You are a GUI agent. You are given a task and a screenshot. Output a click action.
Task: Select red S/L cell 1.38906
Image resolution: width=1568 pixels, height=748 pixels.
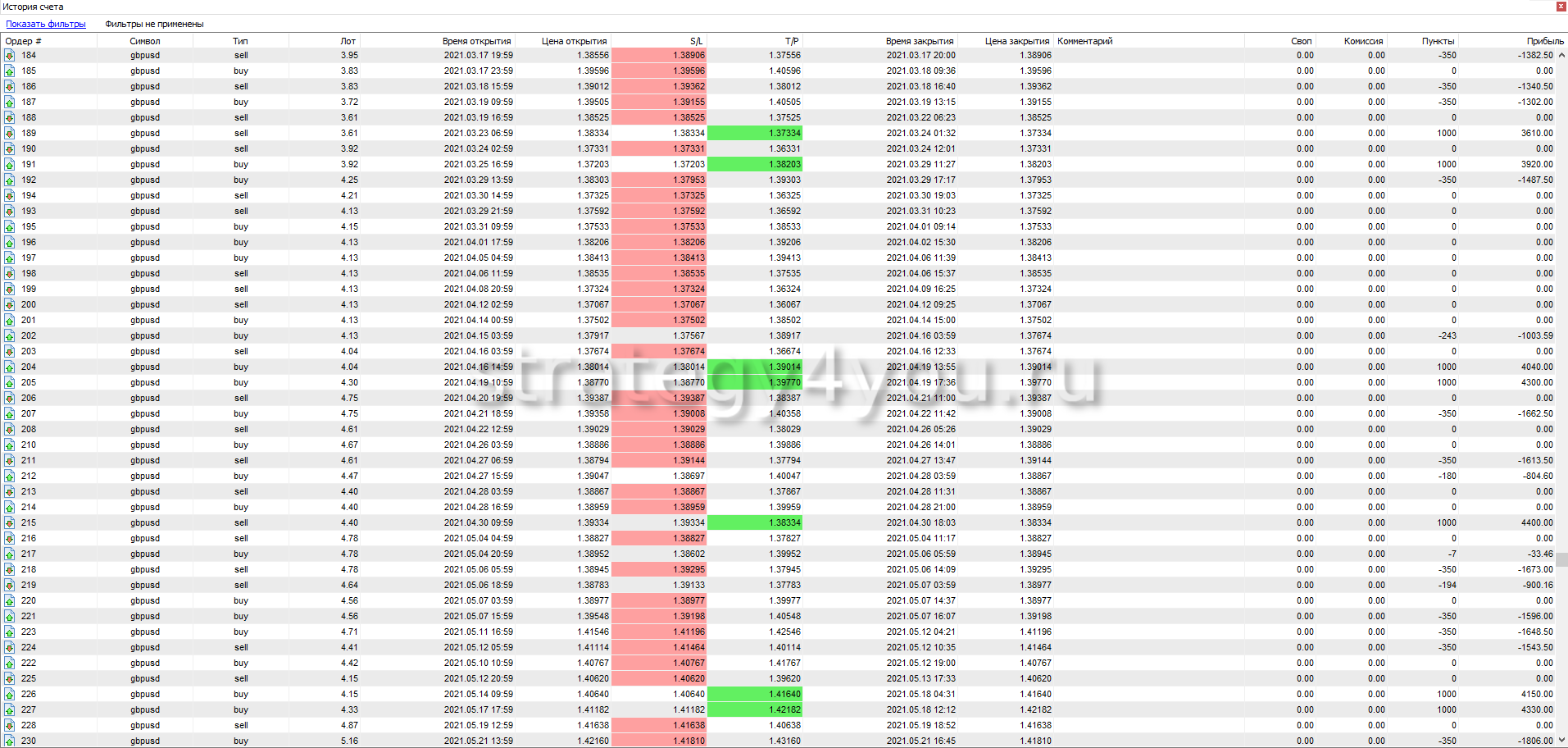[x=658, y=56]
